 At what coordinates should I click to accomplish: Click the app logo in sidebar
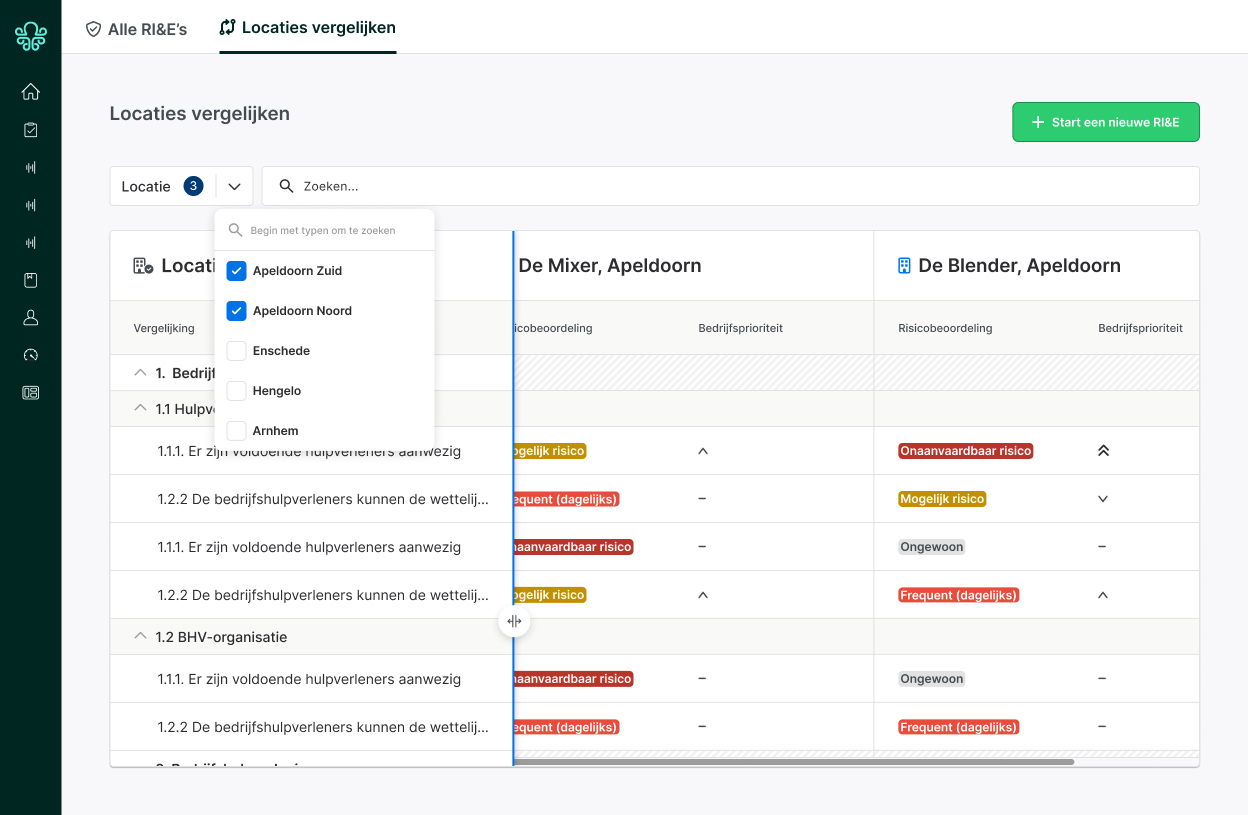click(x=31, y=36)
